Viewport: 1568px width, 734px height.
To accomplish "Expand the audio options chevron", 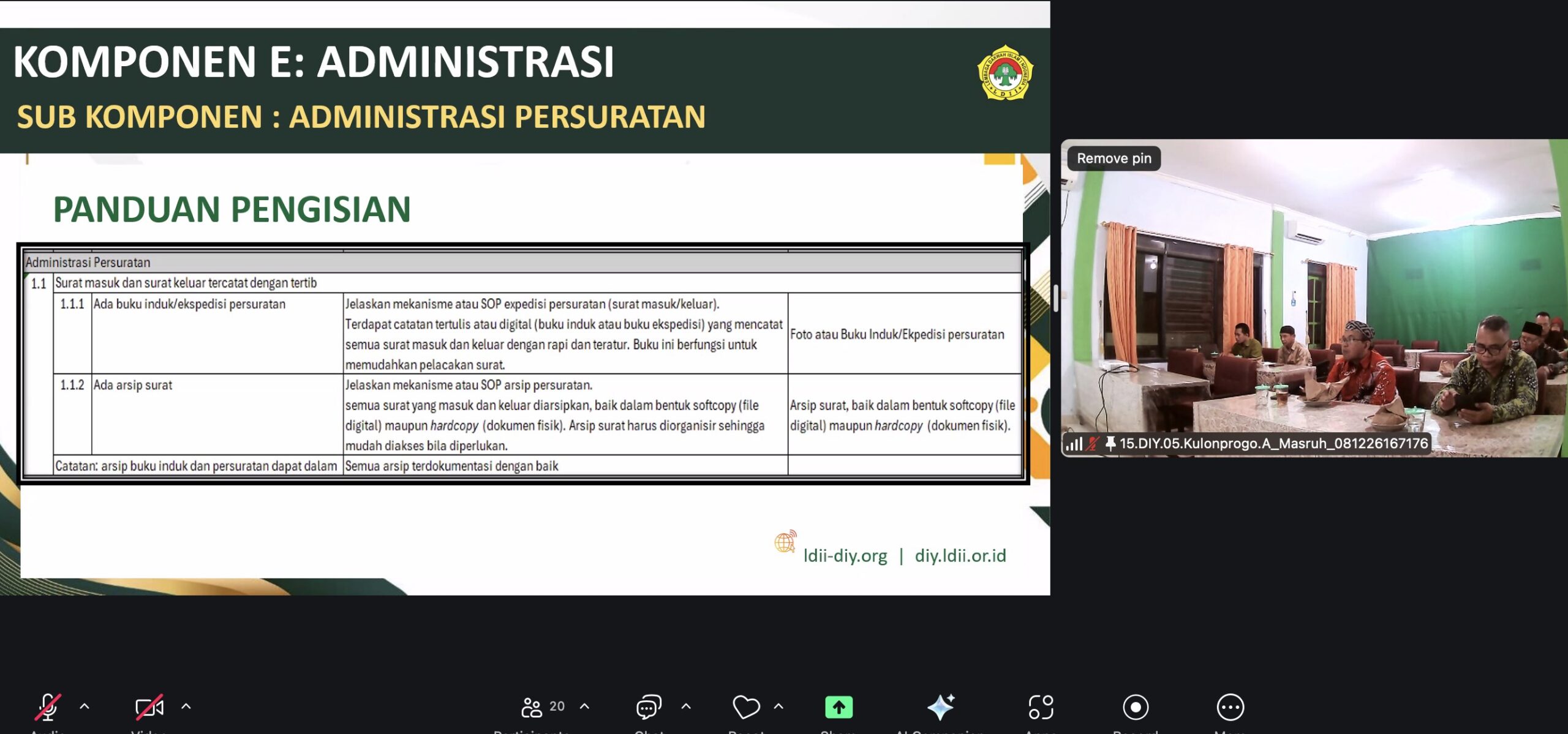I will click(86, 706).
